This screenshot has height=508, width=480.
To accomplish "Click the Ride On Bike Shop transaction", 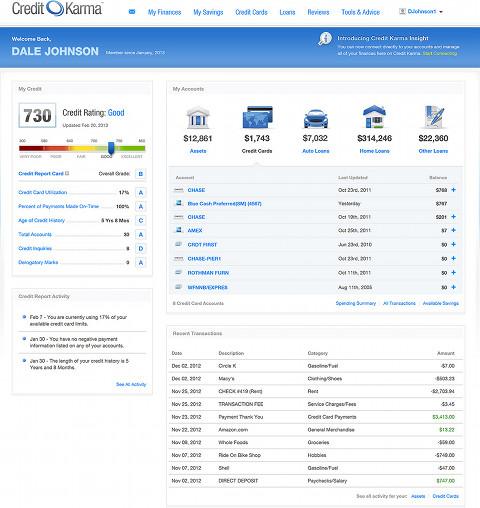I will coord(239,455).
